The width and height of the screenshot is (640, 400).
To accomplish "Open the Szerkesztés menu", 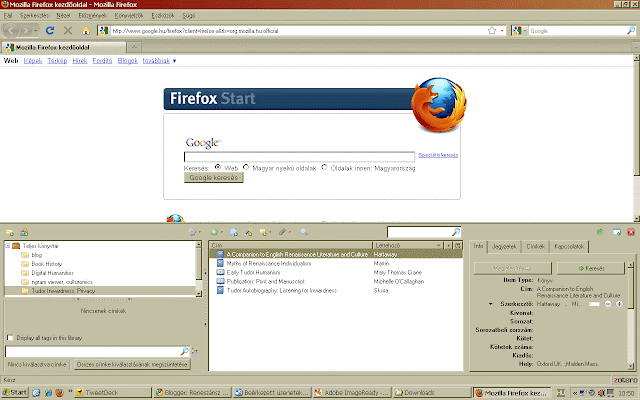I will (34, 16).
